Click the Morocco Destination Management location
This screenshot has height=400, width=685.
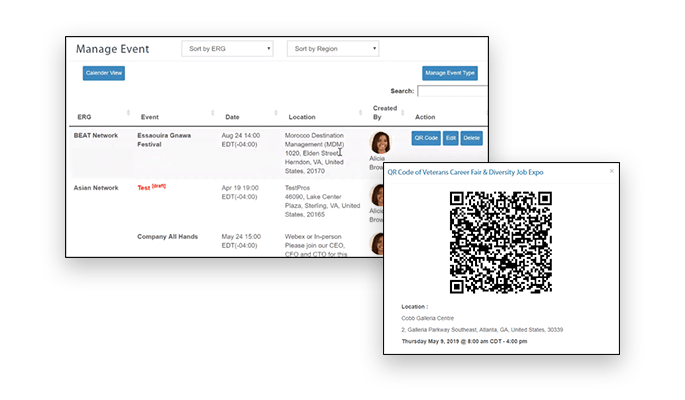[315, 153]
